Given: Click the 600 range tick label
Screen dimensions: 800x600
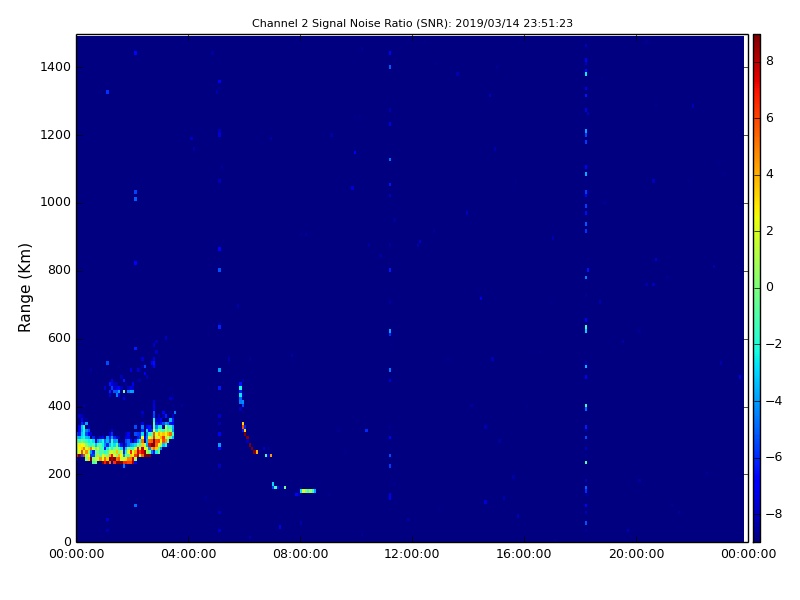Looking at the screenshot, I should (x=59, y=338).
